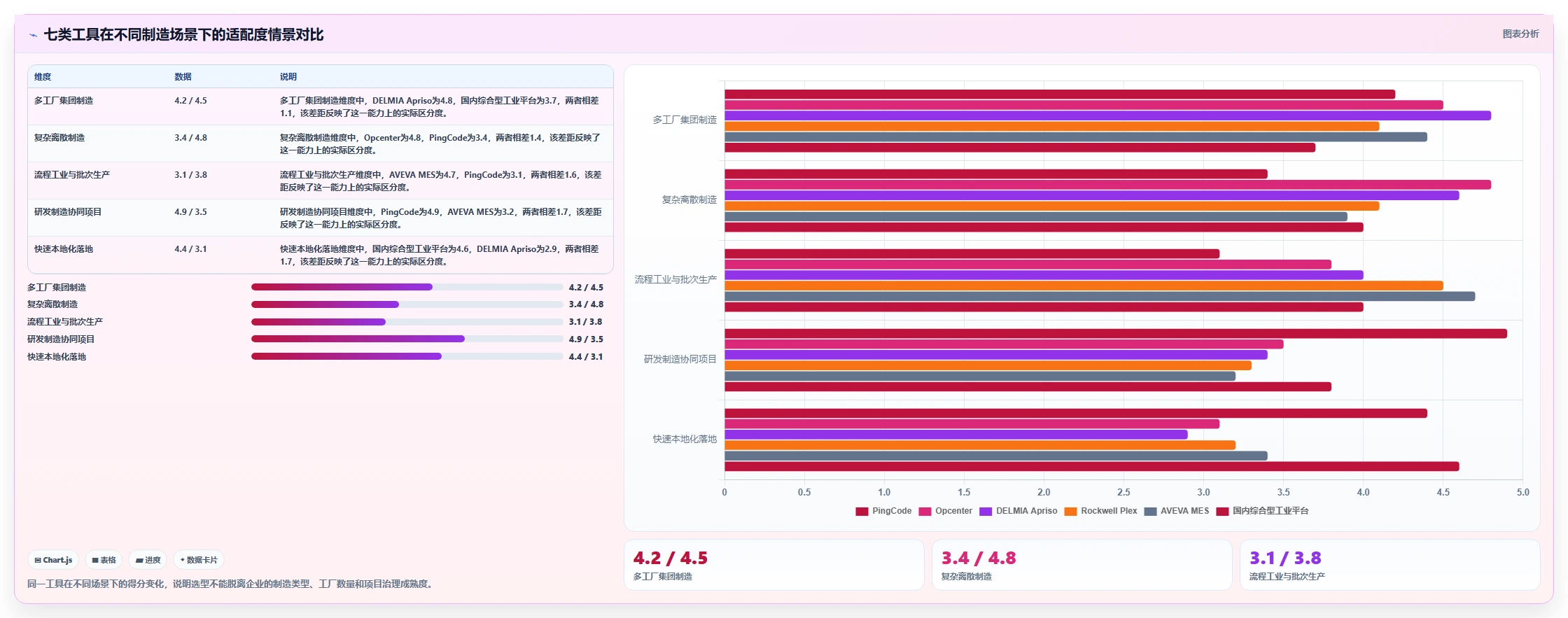Image resolution: width=1568 pixels, height=618 pixels.
Task: Toggle the AVEVA MES legend entry
Action: (1176, 512)
